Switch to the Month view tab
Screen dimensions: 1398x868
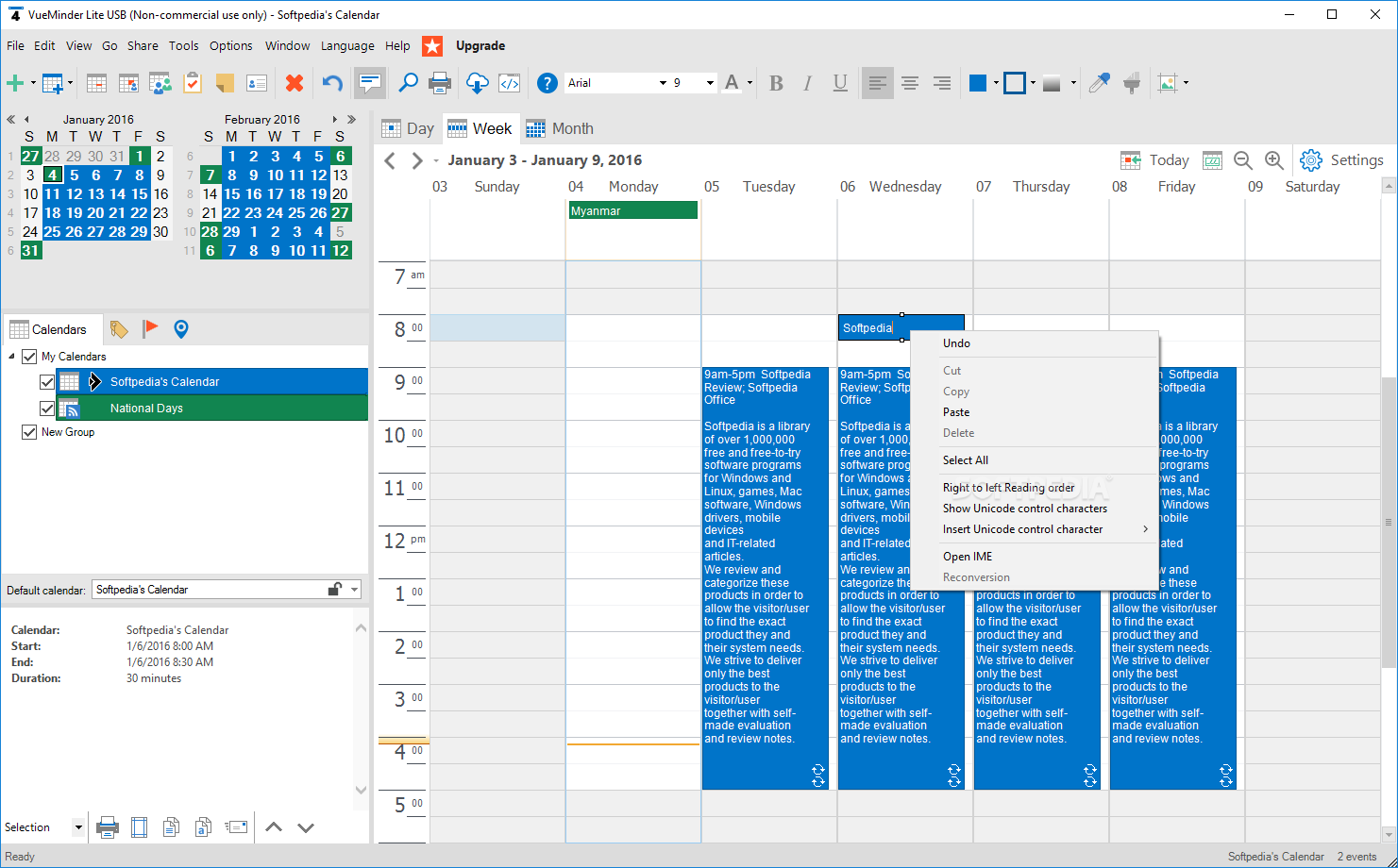pyautogui.click(x=560, y=128)
